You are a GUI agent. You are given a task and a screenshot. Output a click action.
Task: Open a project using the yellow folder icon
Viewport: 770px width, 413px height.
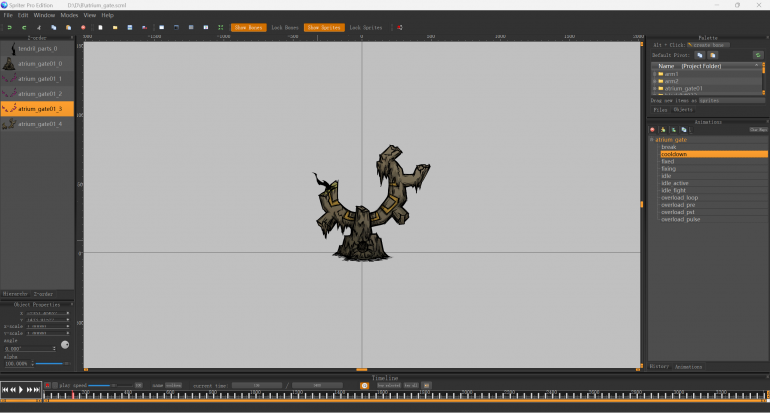tap(115, 28)
